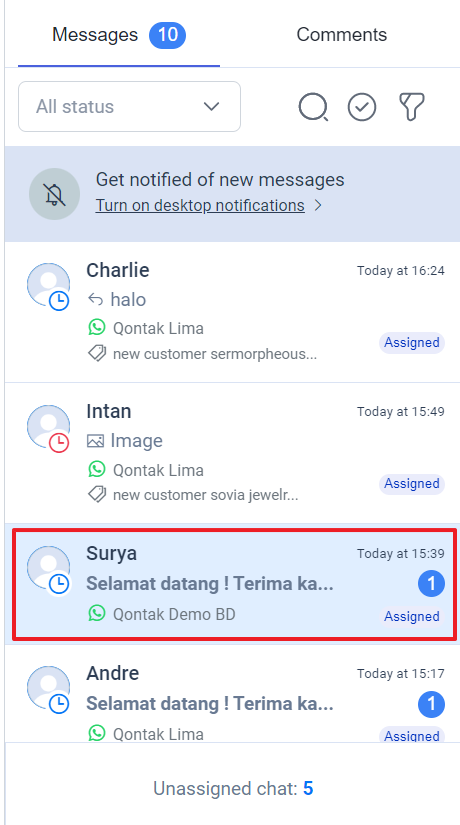This screenshot has width=460, height=825.
Task: Switch to the Messages tab
Action: click(x=119, y=35)
